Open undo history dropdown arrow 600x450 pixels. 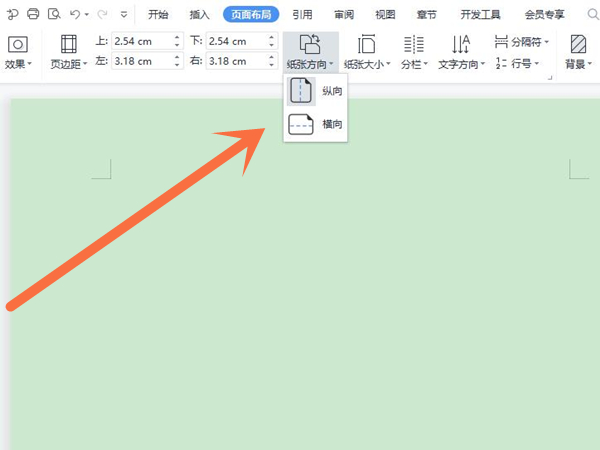point(87,15)
